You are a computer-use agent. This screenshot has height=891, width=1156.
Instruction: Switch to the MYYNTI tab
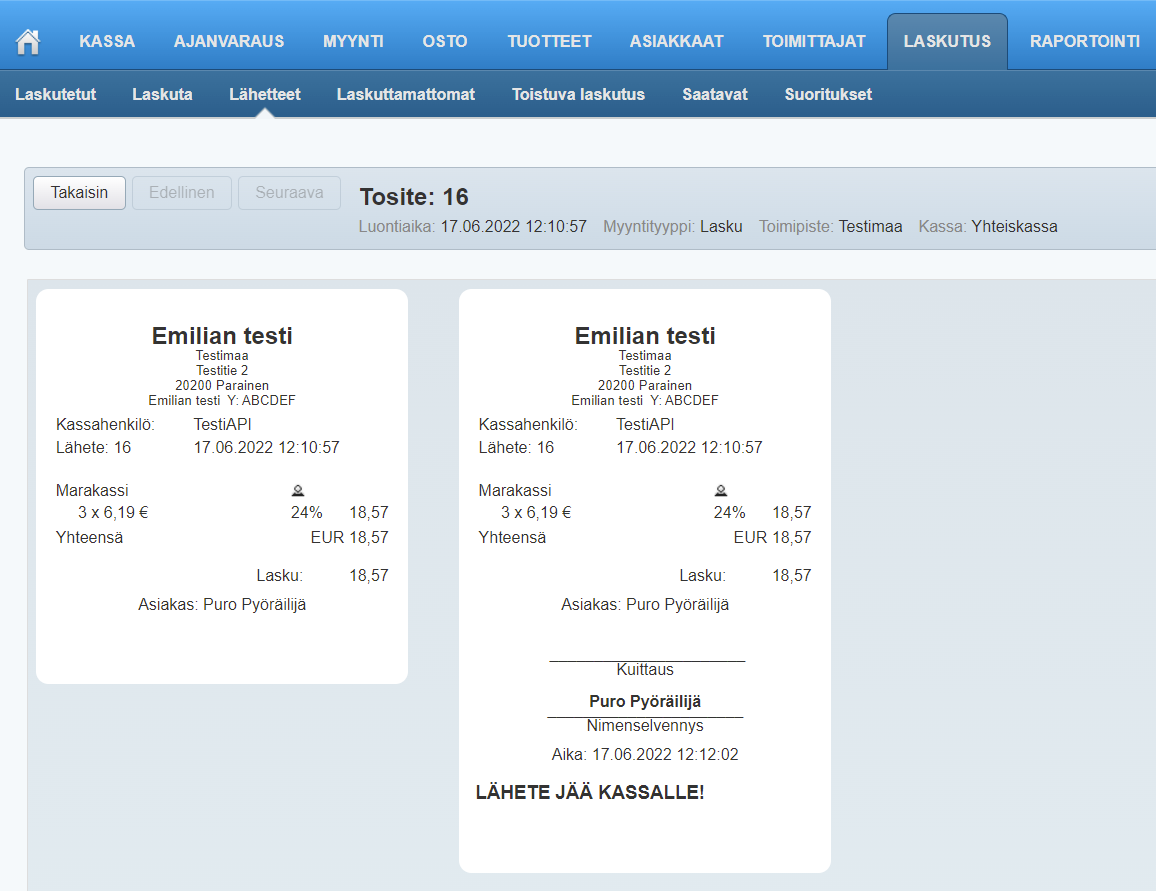[x=354, y=42]
